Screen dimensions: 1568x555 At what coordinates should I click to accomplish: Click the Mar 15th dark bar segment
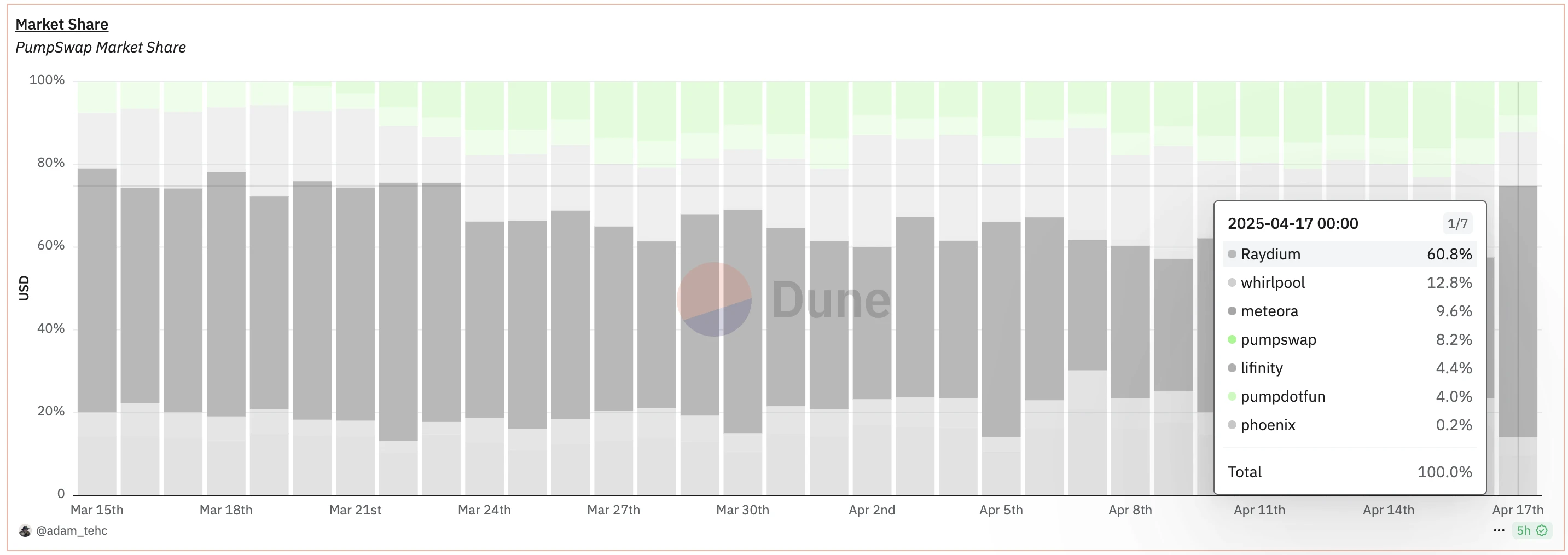(97, 290)
